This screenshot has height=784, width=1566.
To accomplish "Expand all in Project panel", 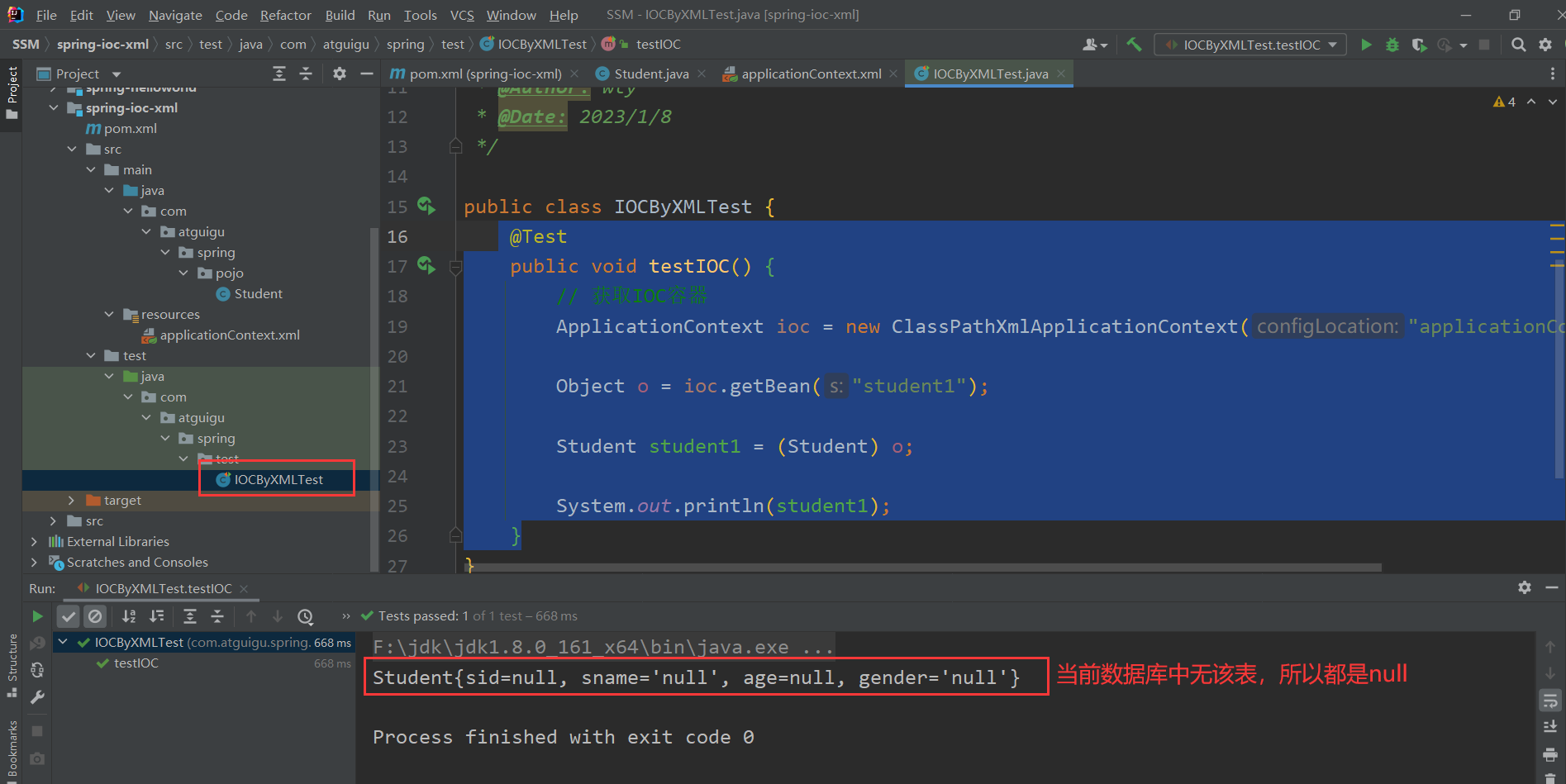I will tap(279, 74).
